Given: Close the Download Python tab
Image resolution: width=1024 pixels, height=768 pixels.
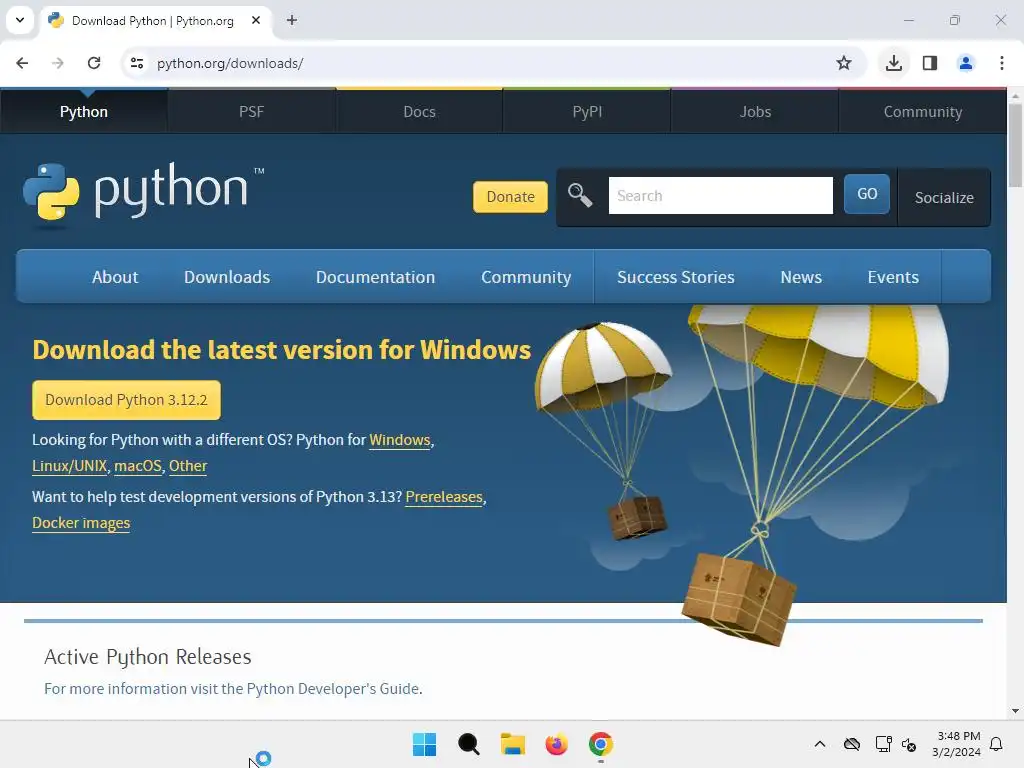Looking at the screenshot, I should click(256, 20).
